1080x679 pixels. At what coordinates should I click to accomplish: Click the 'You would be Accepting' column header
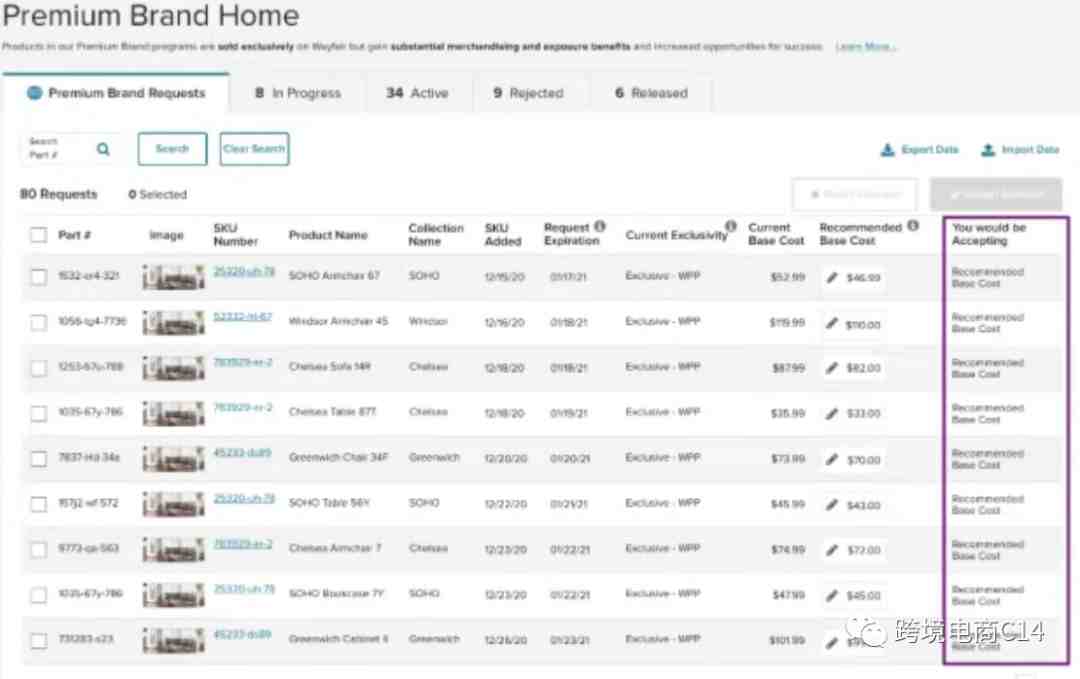point(989,234)
